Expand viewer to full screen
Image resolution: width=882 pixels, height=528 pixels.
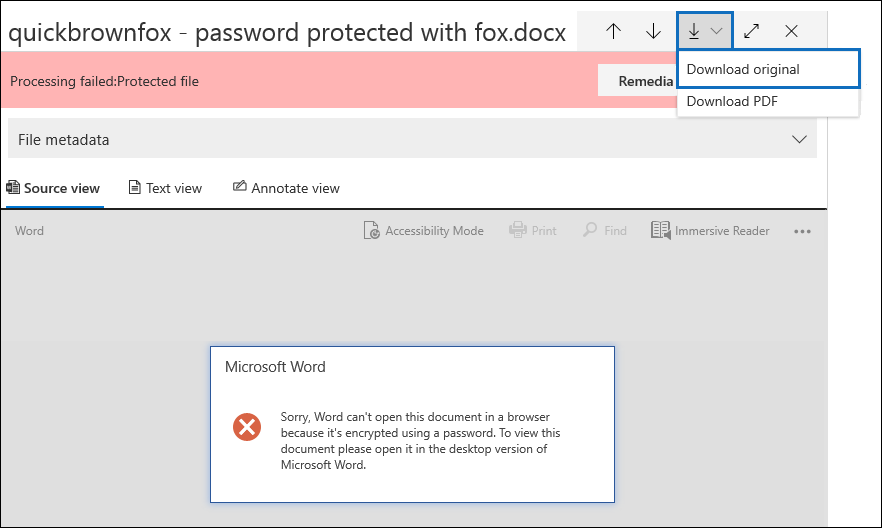(752, 31)
